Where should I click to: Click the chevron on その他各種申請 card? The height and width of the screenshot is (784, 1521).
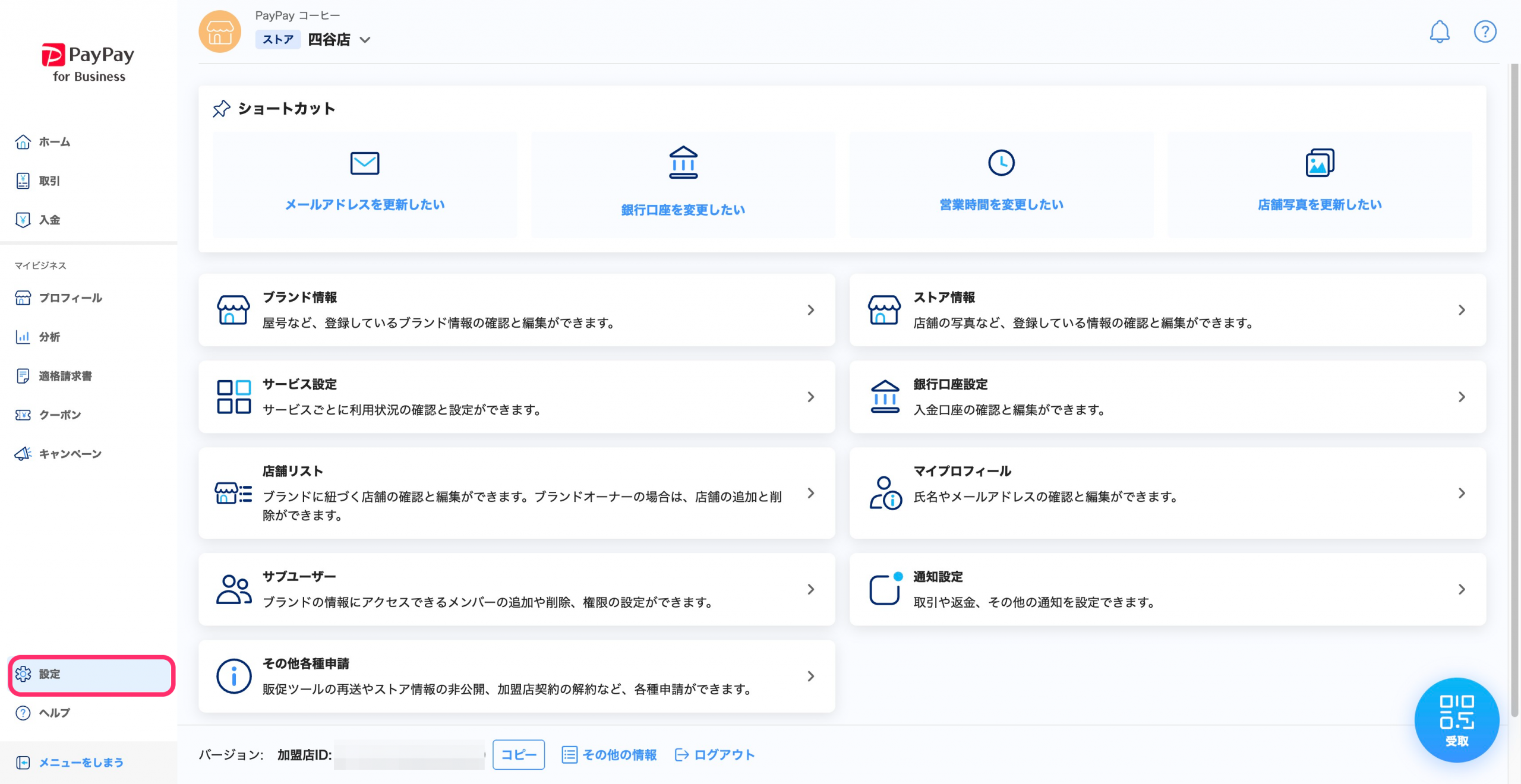[810, 676]
